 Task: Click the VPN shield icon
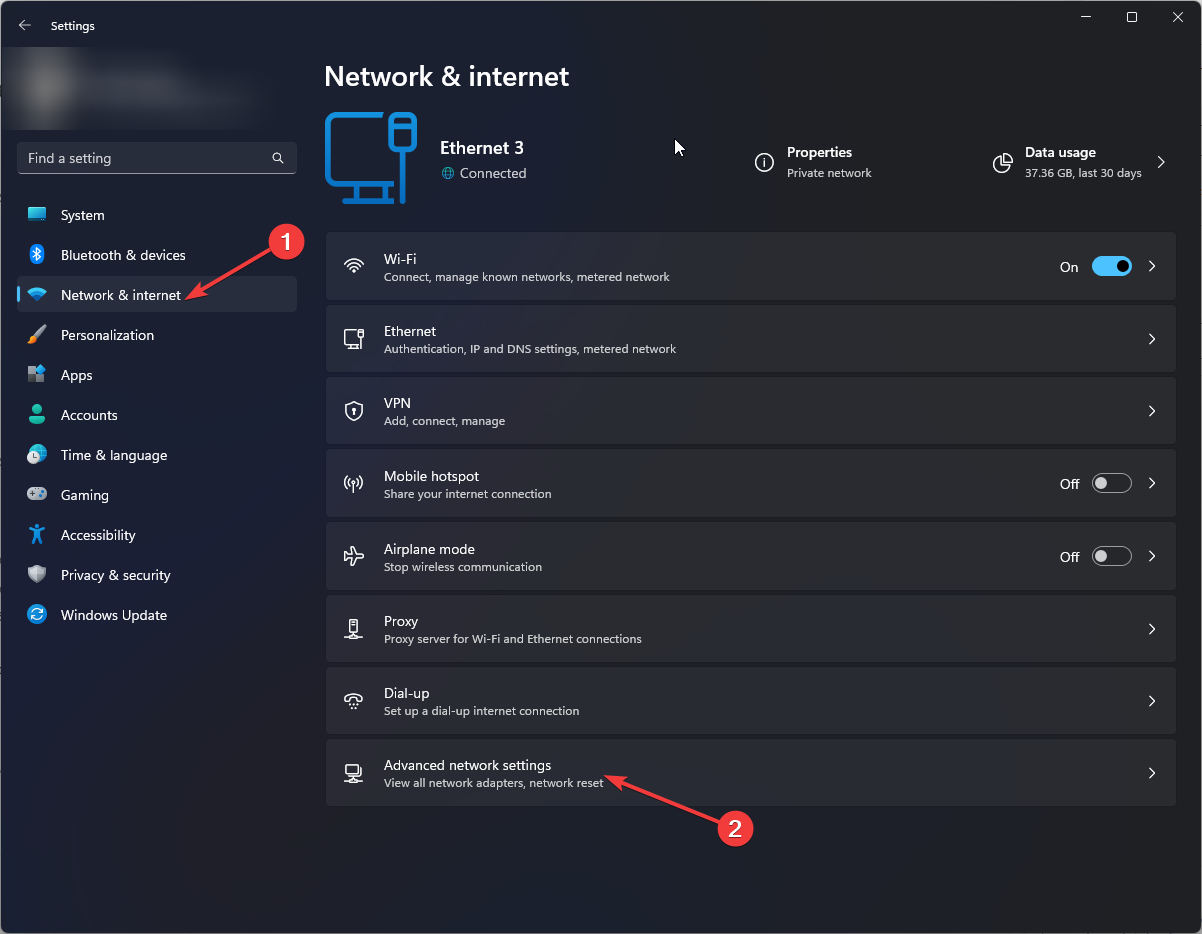pos(353,411)
